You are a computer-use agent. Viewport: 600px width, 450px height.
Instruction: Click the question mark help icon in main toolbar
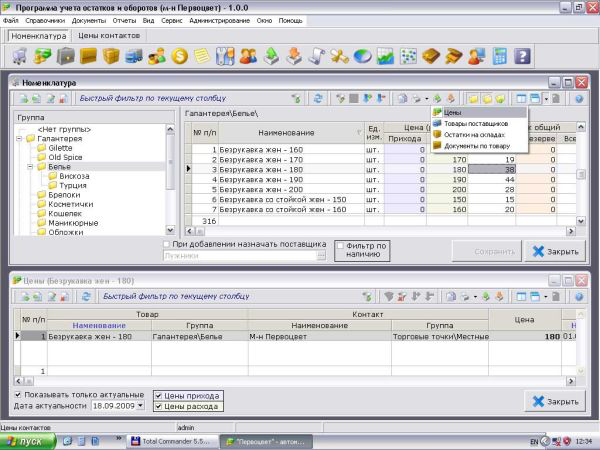[522, 57]
